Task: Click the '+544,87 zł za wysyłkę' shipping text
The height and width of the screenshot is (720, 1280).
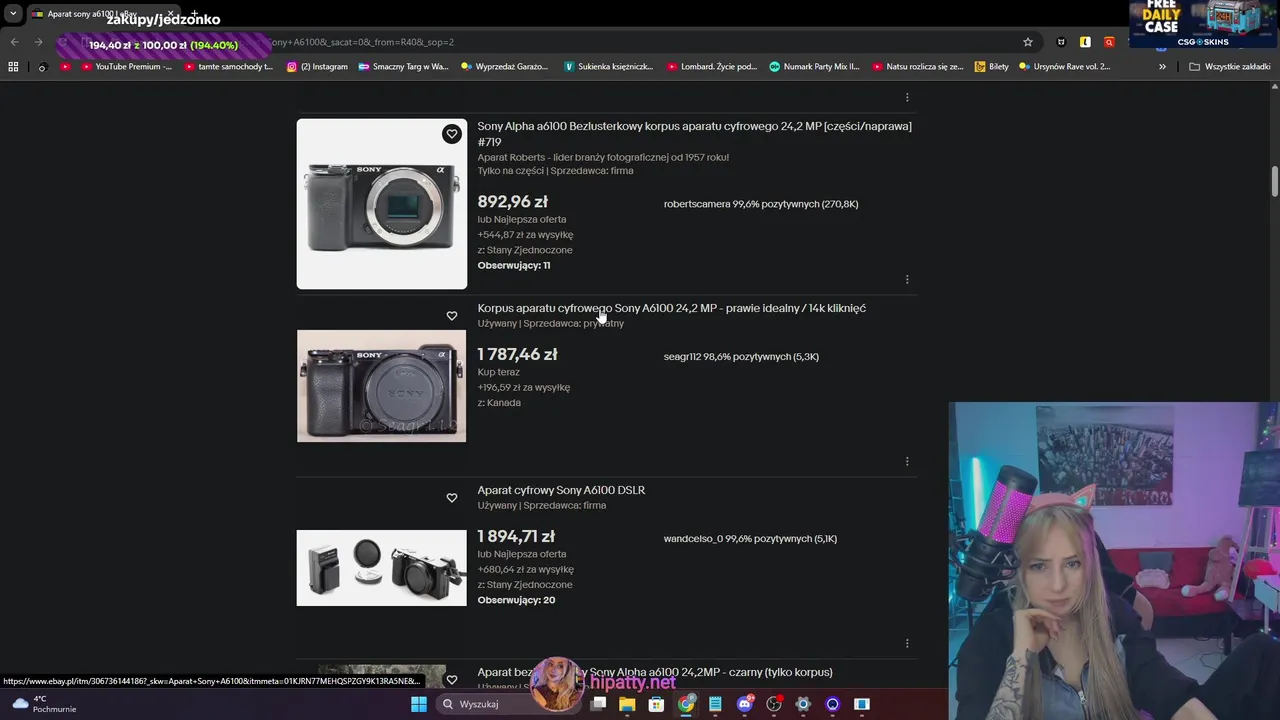Action: coord(525,235)
